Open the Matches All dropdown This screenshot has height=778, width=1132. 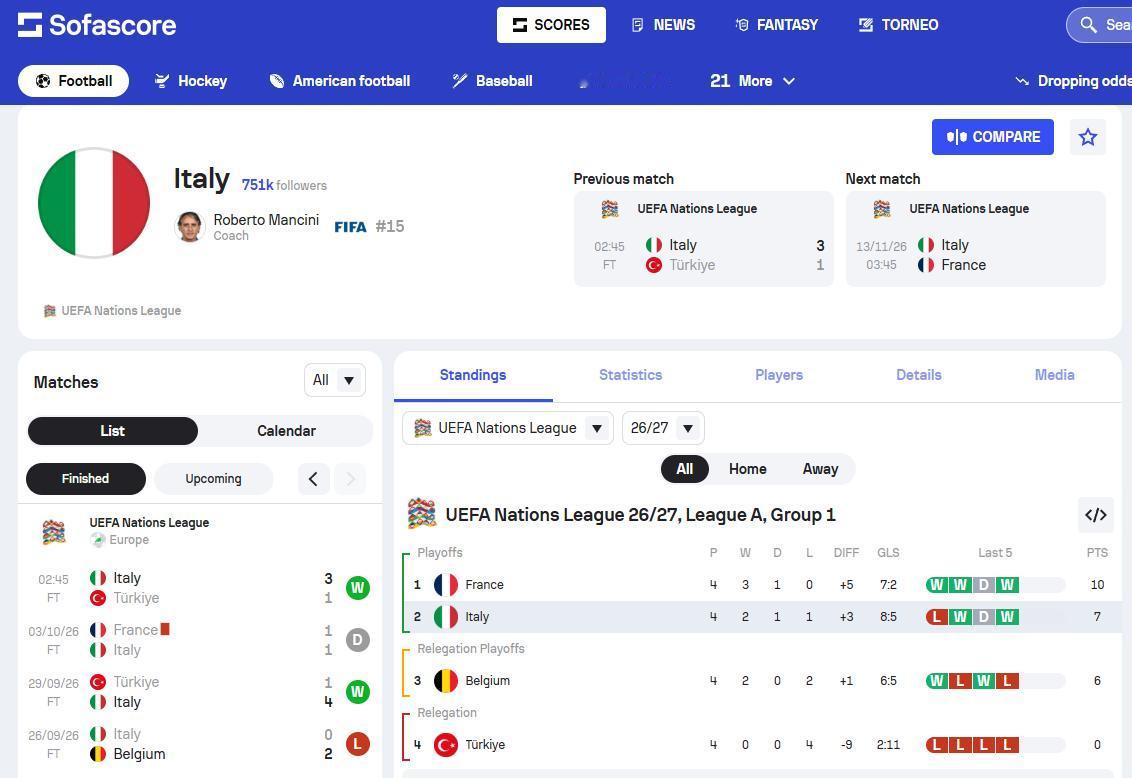(335, 380)
